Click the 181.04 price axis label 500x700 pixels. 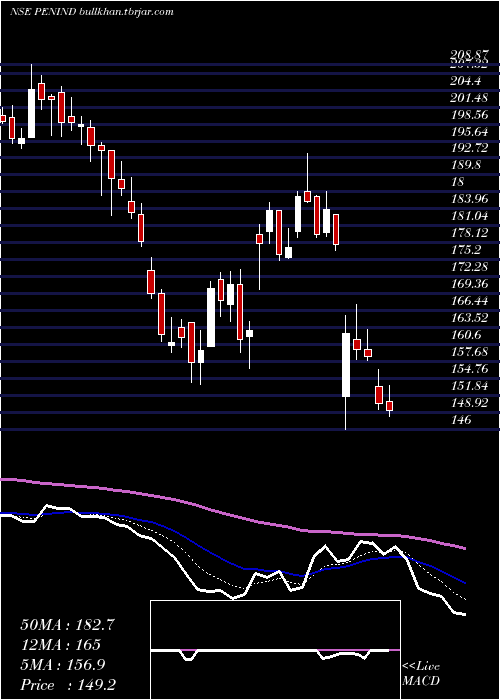coord(469,216)
